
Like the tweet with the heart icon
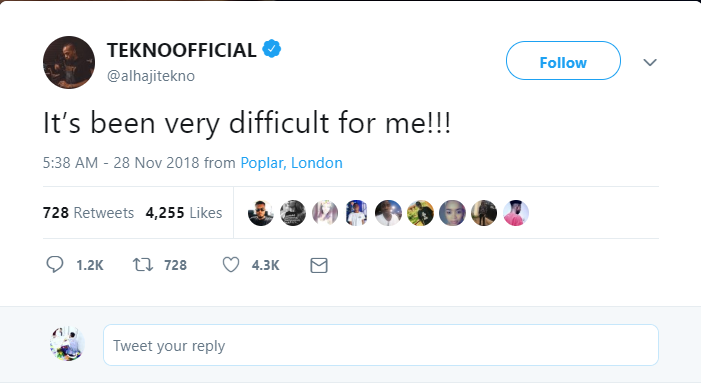(231, 265)
